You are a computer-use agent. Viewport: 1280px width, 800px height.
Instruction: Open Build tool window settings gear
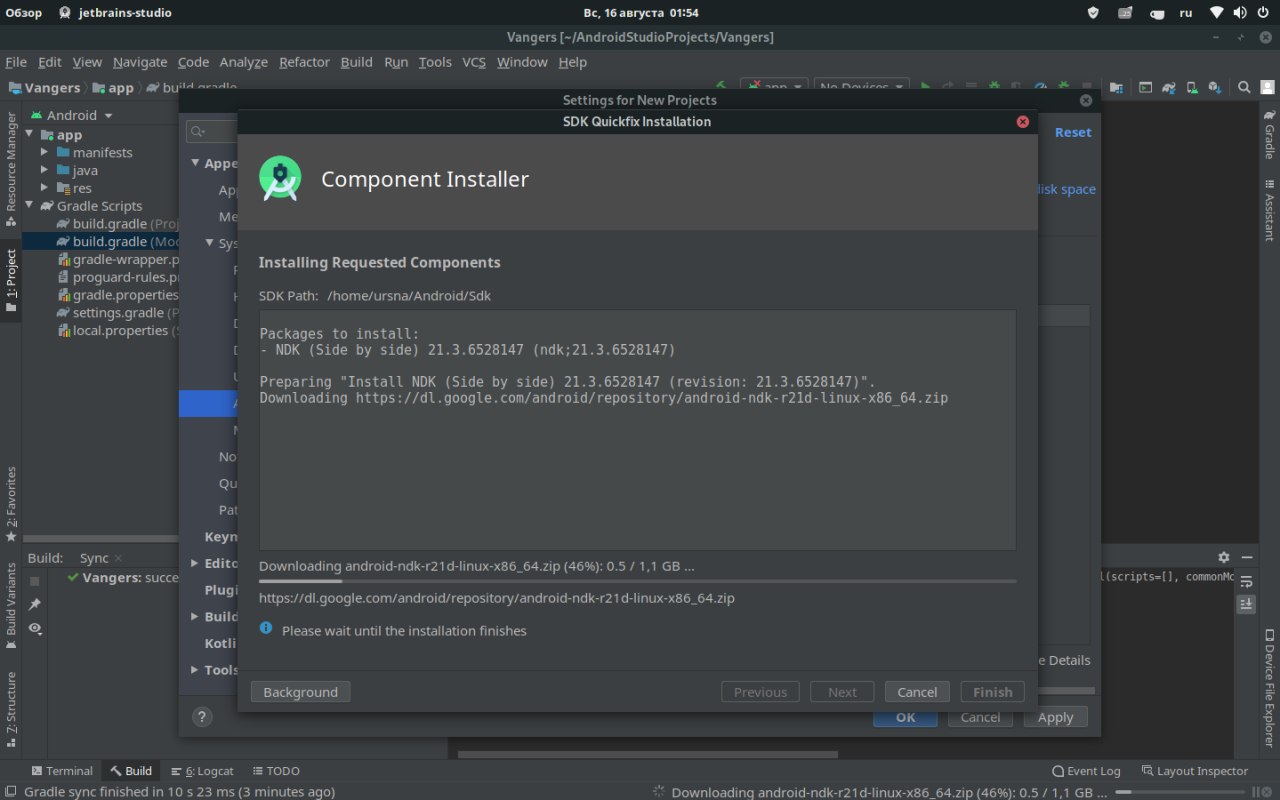(1224, 557)
